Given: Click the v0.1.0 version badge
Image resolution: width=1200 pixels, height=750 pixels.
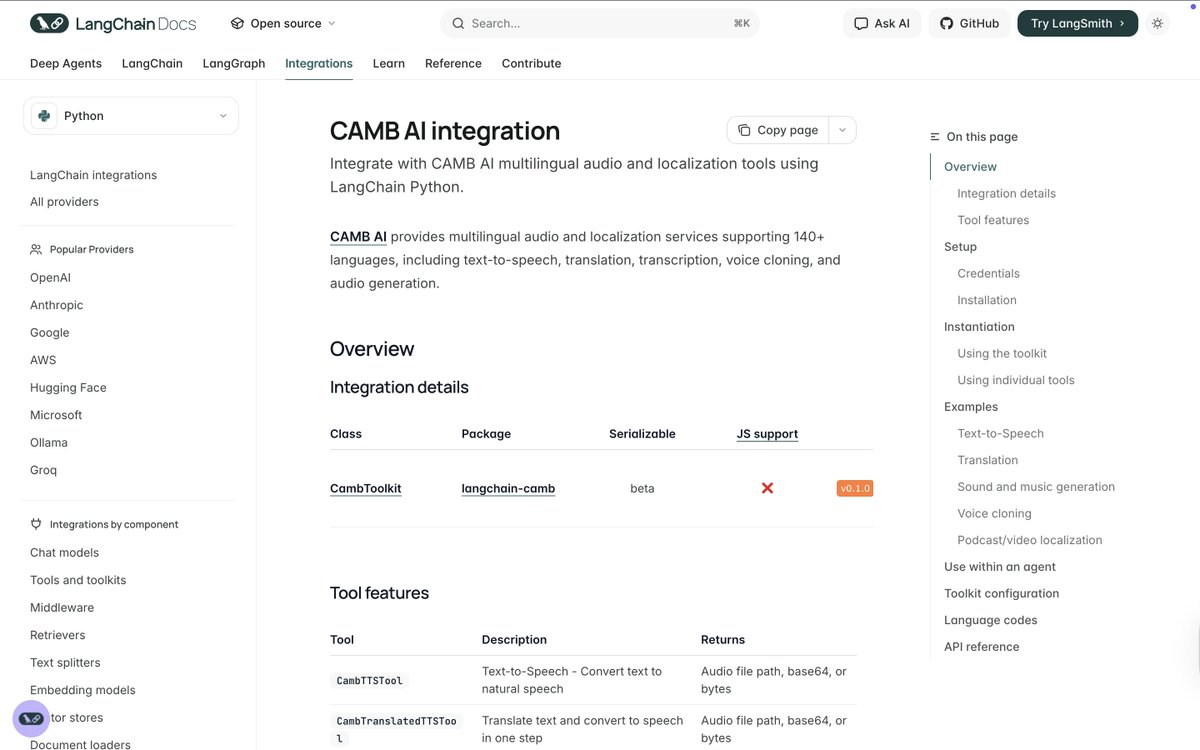Looking at the screenshot, I should [x=855, y=489].
